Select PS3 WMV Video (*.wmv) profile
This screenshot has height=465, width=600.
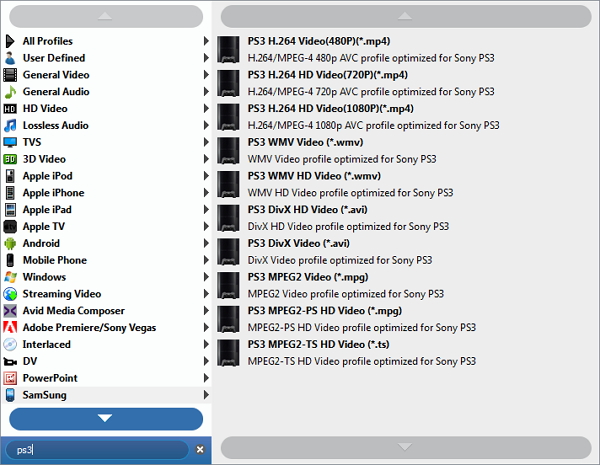(406, 150)
